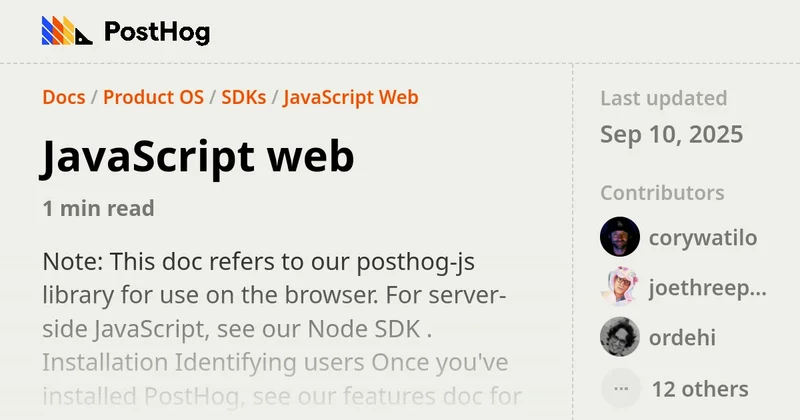
Task: Open the Docs breadcrumb link
Action: coord(63,97)
